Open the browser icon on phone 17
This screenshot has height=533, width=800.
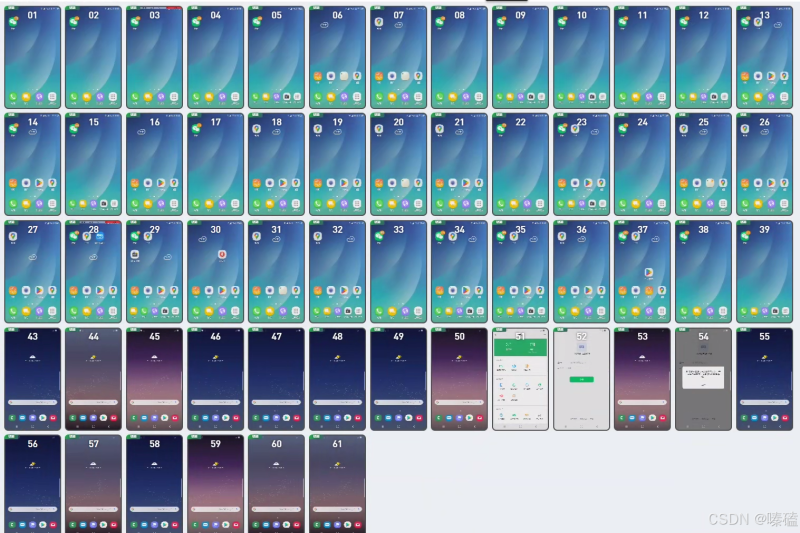pos(222,204)
